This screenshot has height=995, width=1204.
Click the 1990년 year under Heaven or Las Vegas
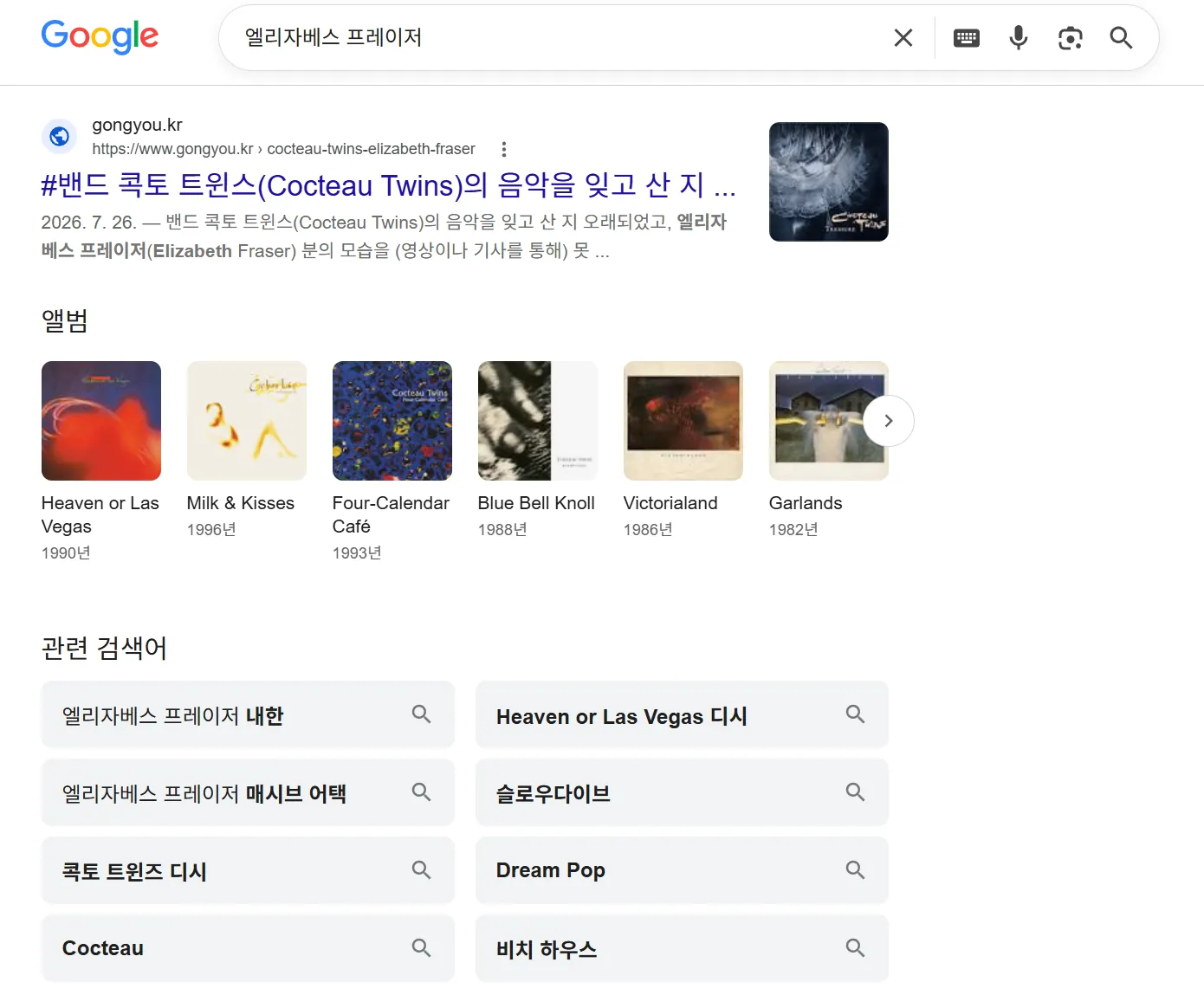[66, 552]
